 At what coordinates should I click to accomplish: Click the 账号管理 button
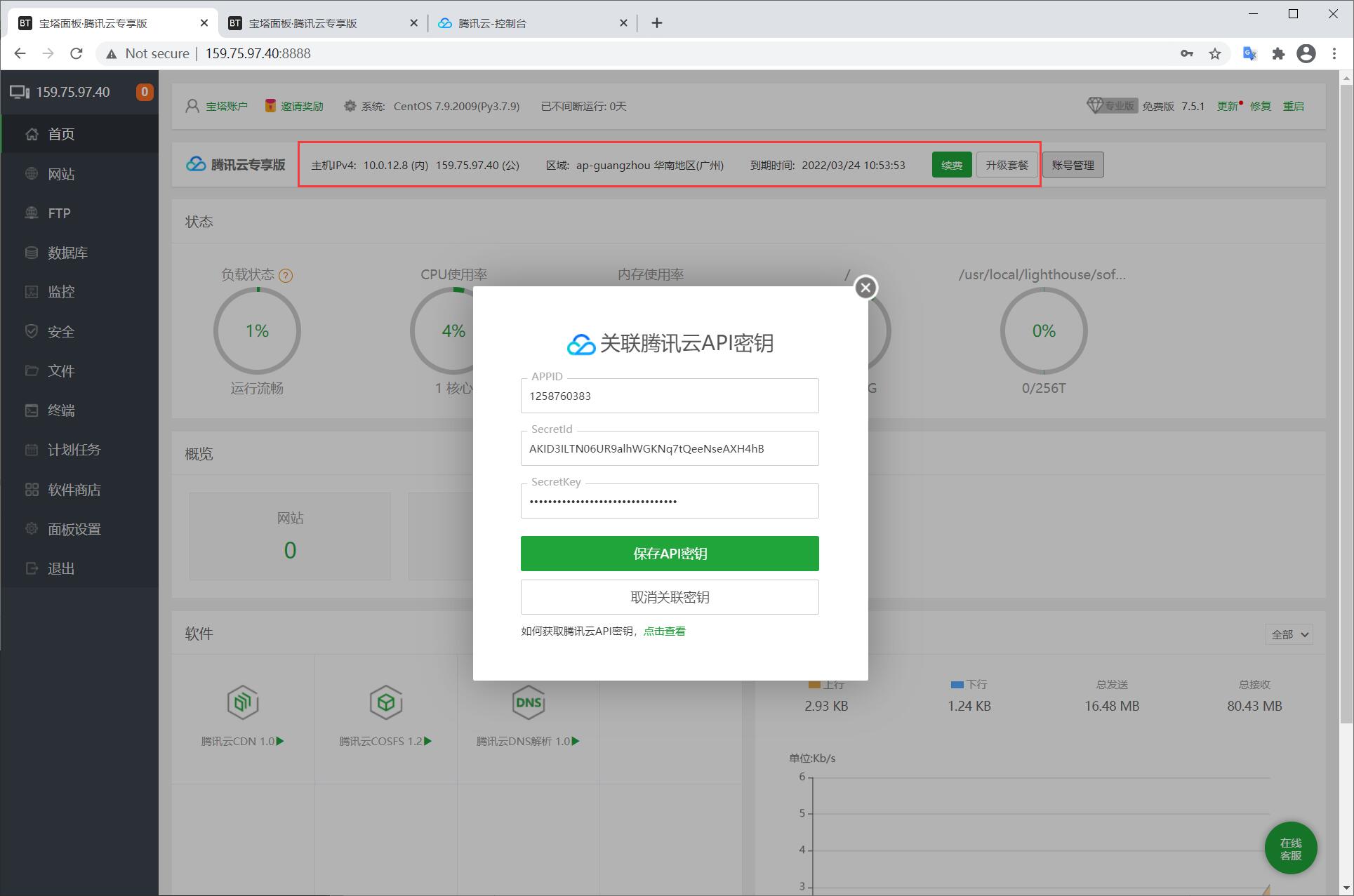coord(1073,165)
